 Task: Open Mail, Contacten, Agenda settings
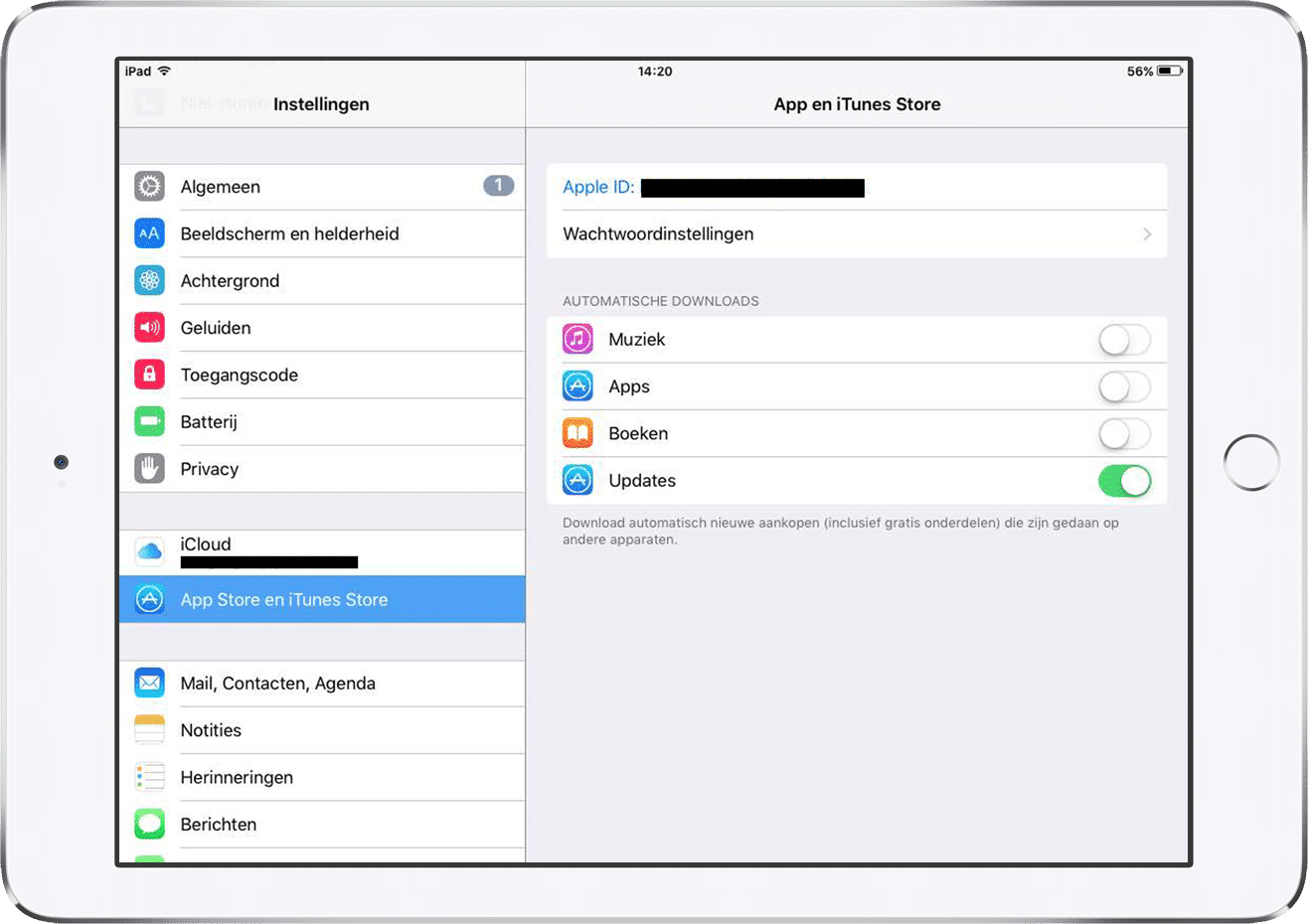[x=322, y=684]
